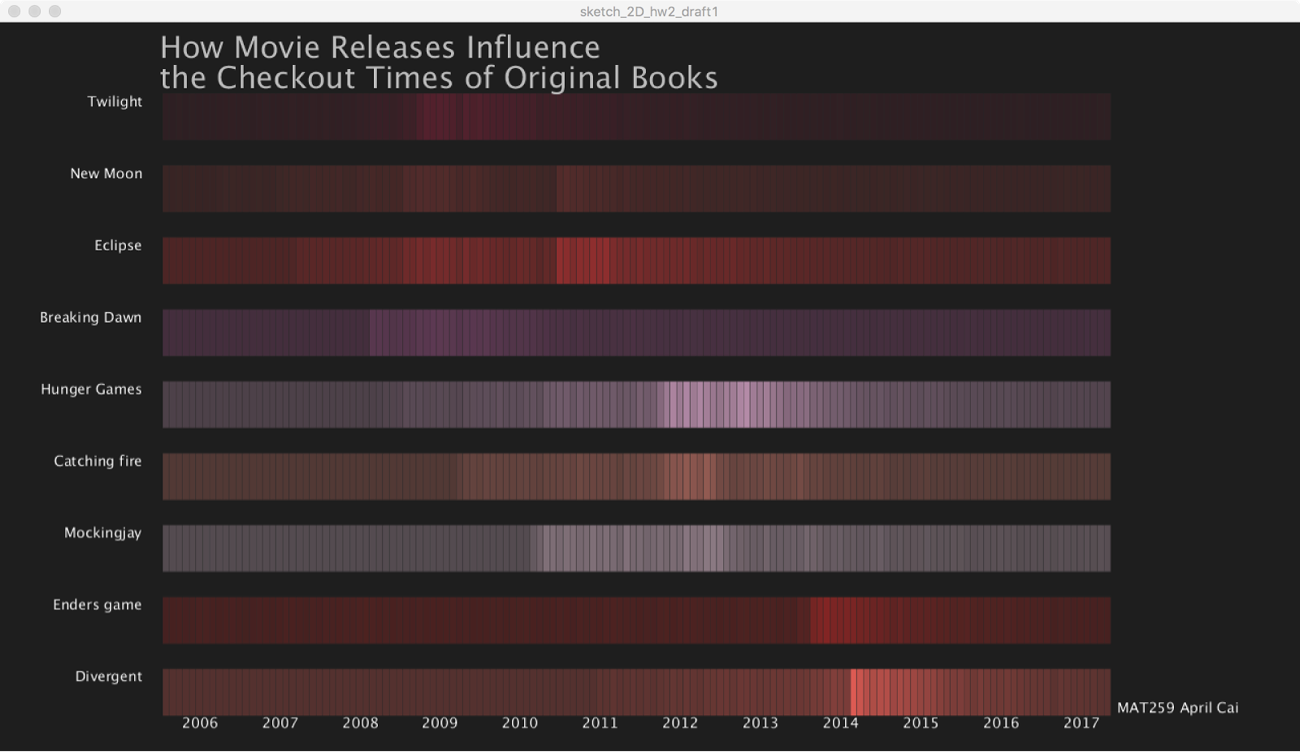Click the MAT259 April Cai credit text

pos(1177,708)
